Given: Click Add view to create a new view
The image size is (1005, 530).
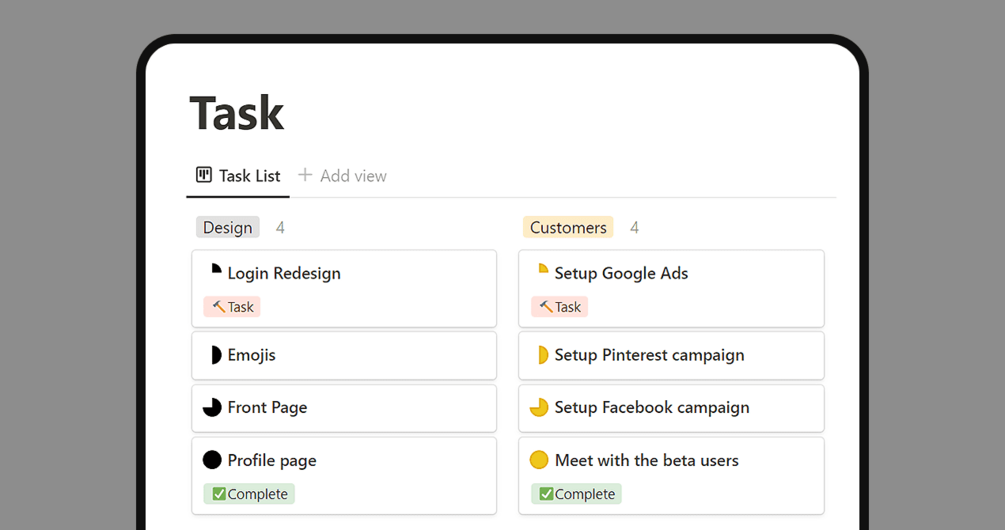Looking at the screenshot, I should 353,176.
